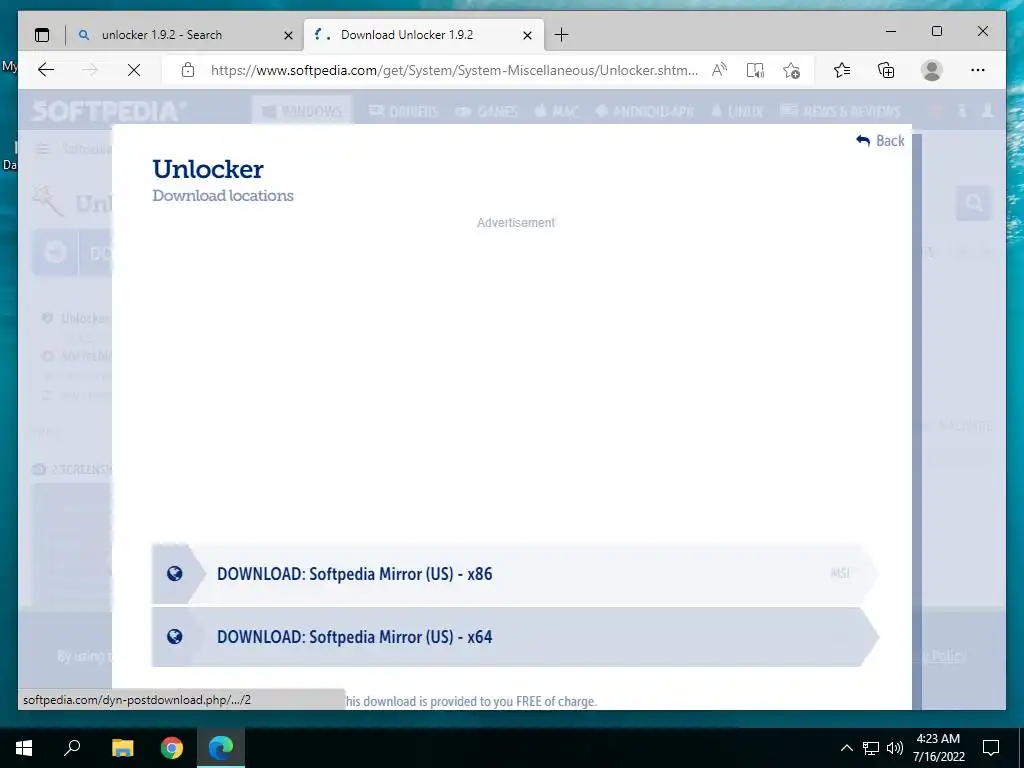Activate Read aloud in address bar
The width and height of the screenshot is (1024, 768).
click(x=720, y=70)
